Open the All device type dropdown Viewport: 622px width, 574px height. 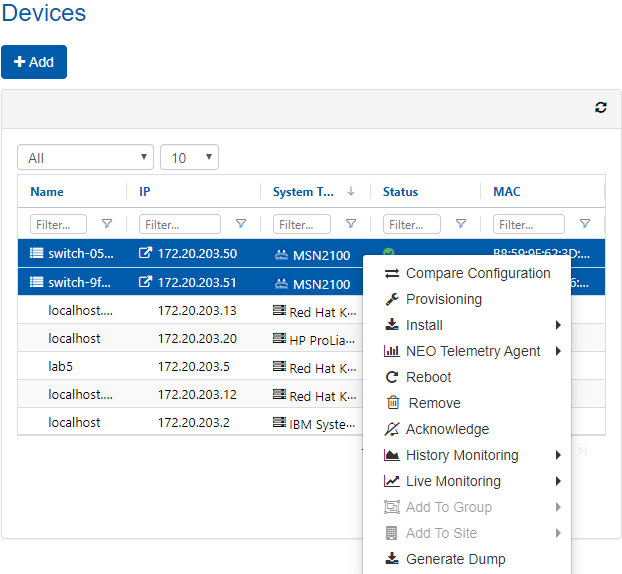pyautogui.click(x=85, y=158)
